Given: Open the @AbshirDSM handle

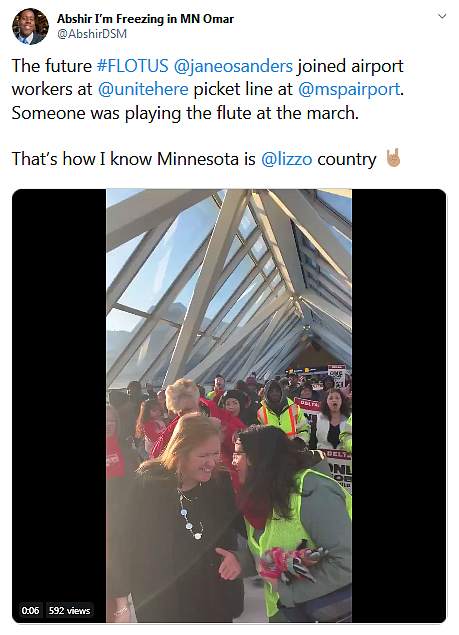Looking at the screenshot, I should click(x=92, y=34).
